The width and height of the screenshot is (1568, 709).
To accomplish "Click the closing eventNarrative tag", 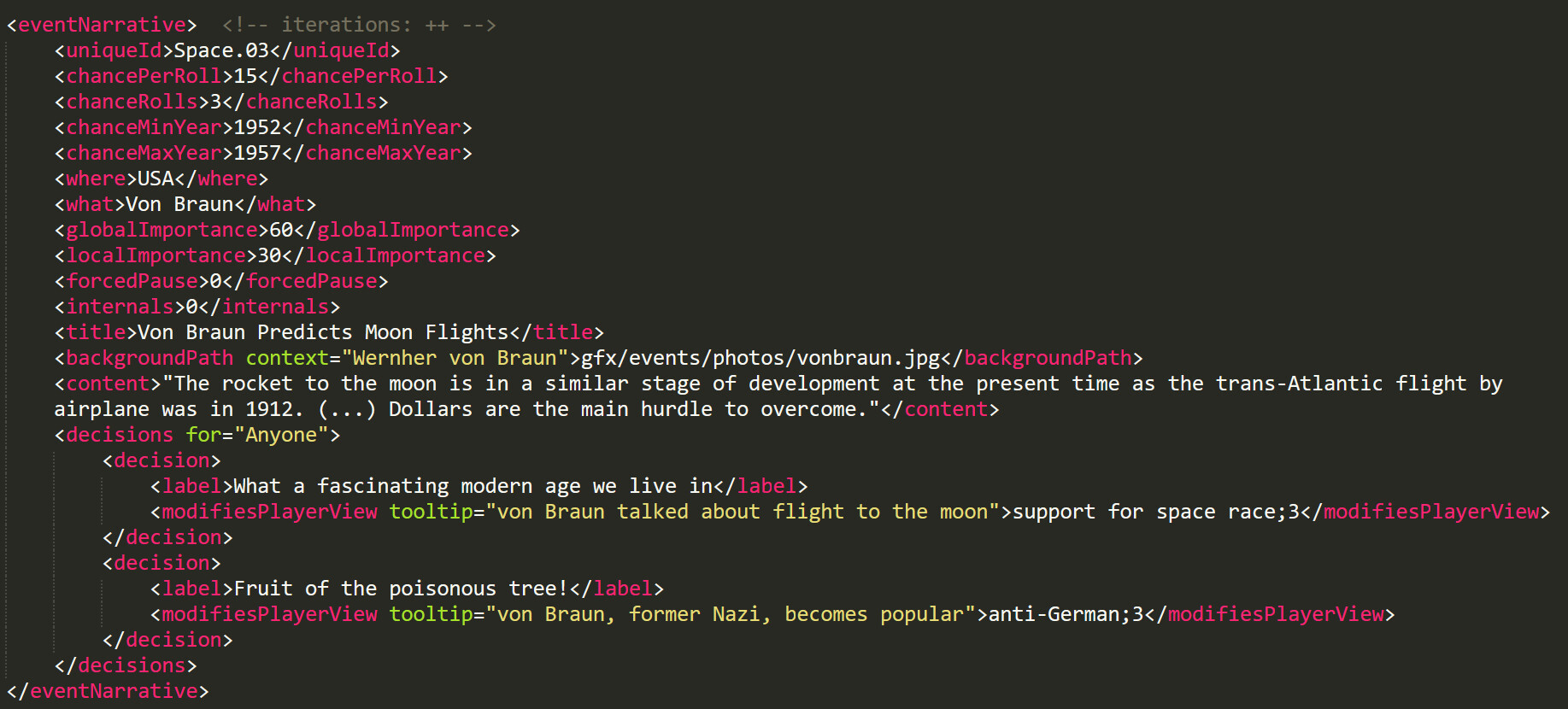I will (x=108, y=691).
